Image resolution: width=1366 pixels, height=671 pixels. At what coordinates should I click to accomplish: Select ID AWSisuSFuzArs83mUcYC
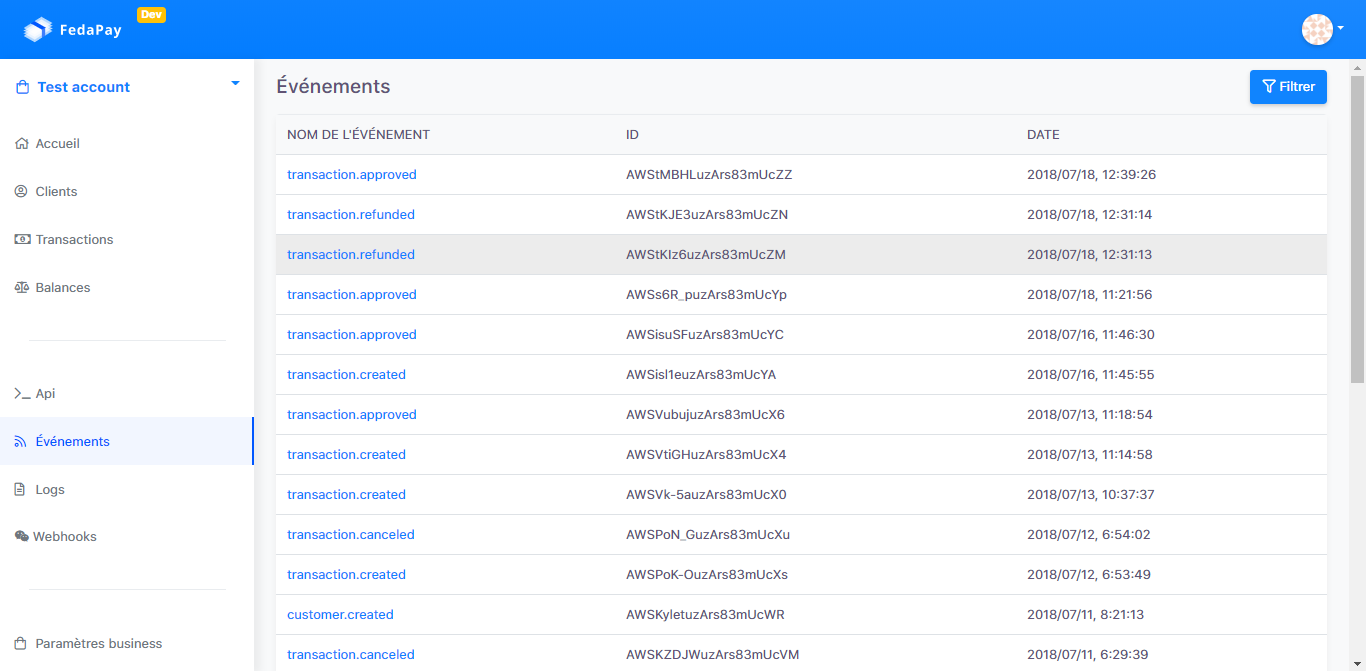[x=705, y=334]
